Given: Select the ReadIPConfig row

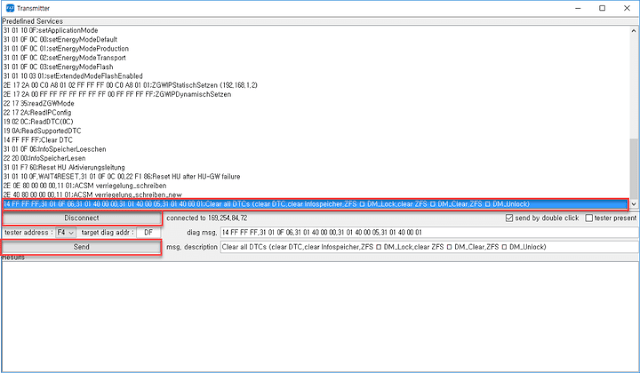Looking at the screenshot, I should (316, 113).
